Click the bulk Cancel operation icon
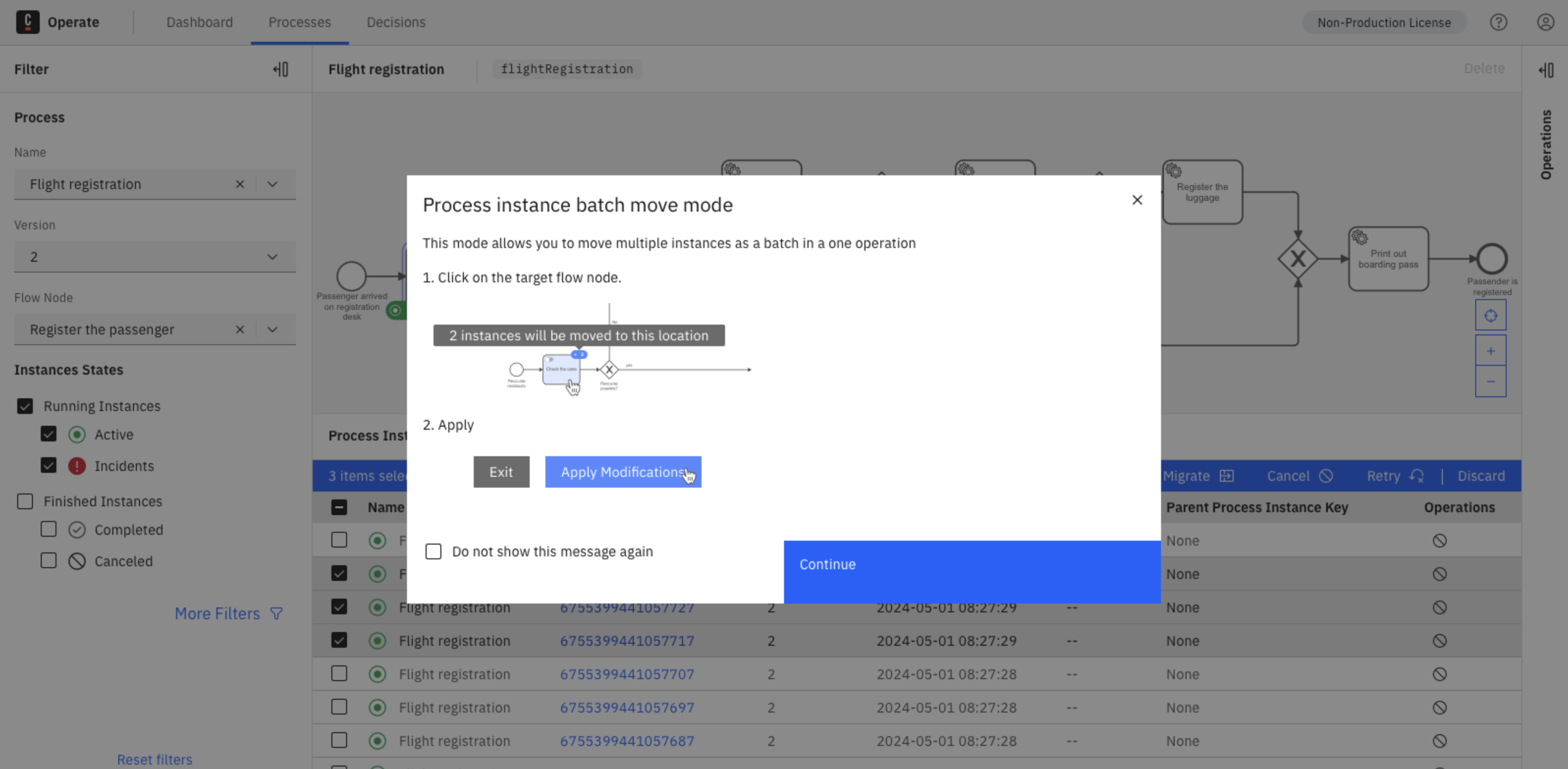This screenshot has width=1568, height=769. [x=1327, y=475]
